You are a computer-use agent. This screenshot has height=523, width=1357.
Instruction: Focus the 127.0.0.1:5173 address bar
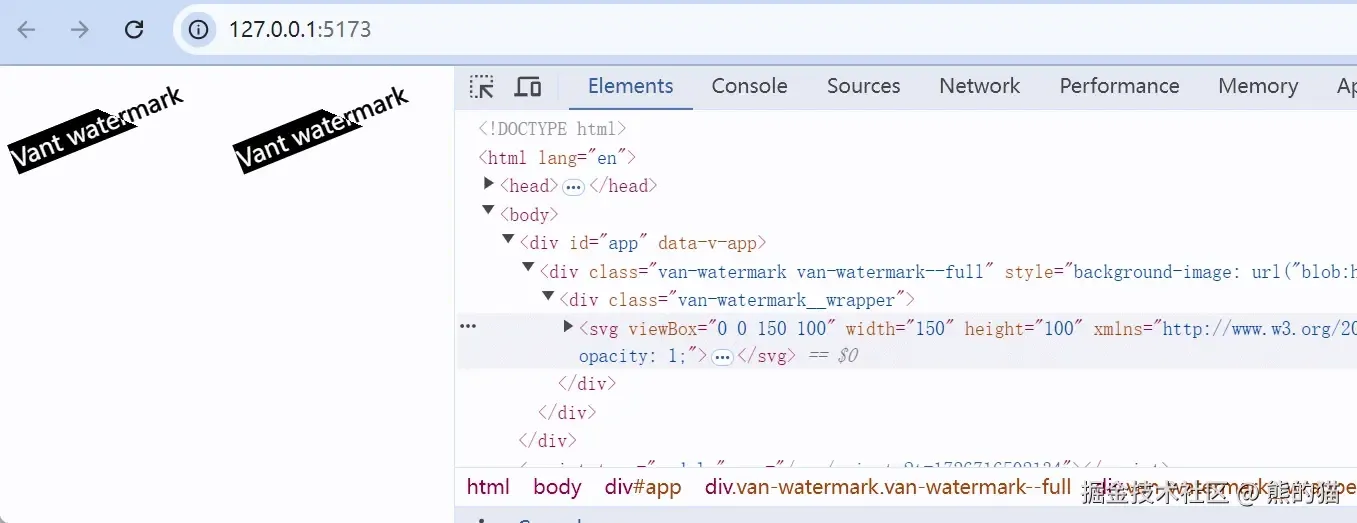click(766, 30)
